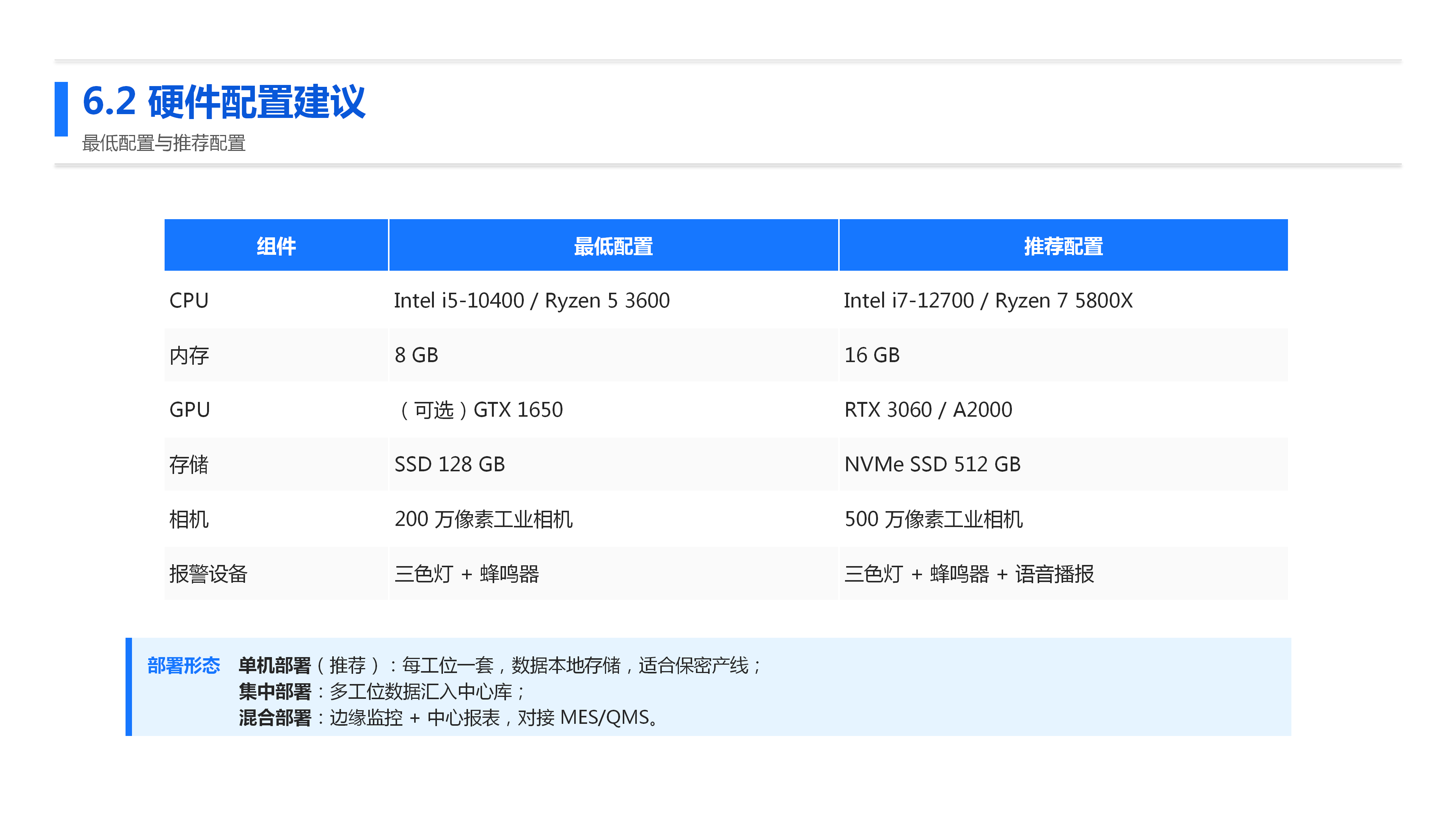Image resolution: width=1456 pixels, height=819 pixels.
Task: Select the GPU row label
Action: click(189, 410)
